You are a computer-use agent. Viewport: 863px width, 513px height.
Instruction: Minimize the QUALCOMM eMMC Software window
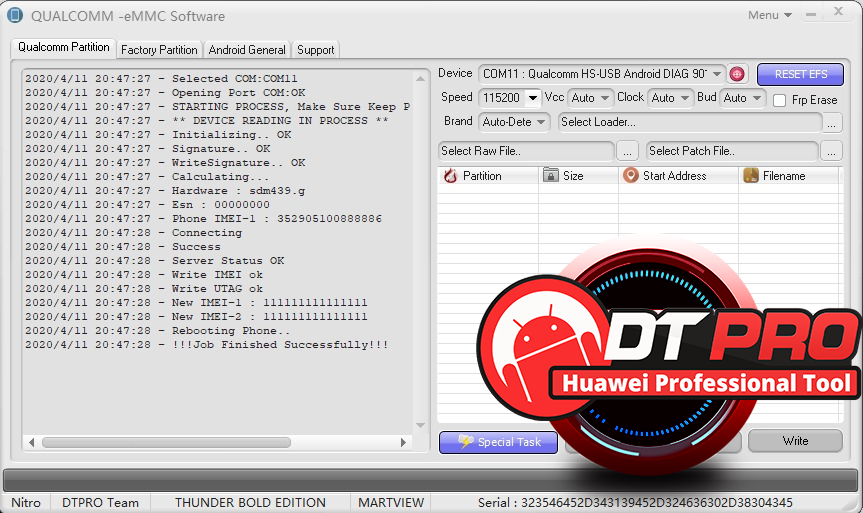click(x=811, y=15)
